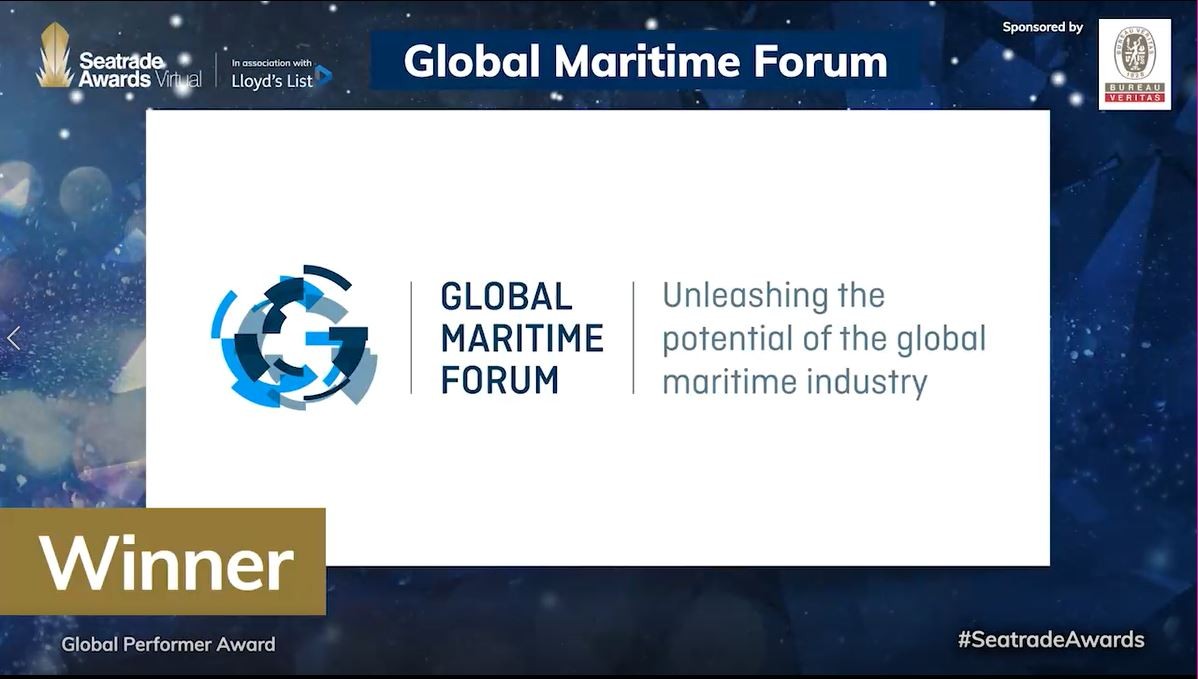
Task: Click the gold 'Winner' banner
Action: point(163,561)
